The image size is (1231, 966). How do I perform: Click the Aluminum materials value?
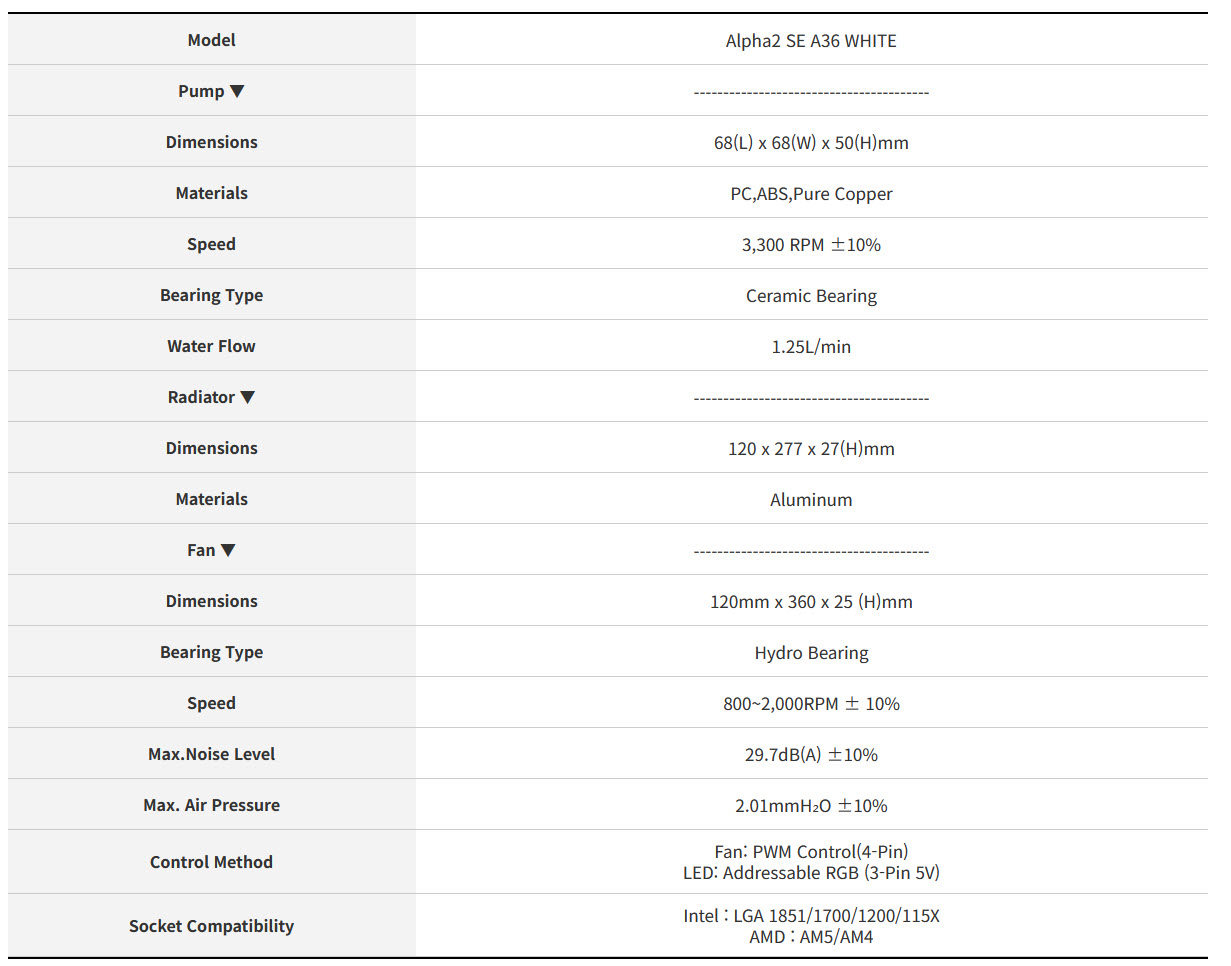pyautogui.click(x=811, y=500)
